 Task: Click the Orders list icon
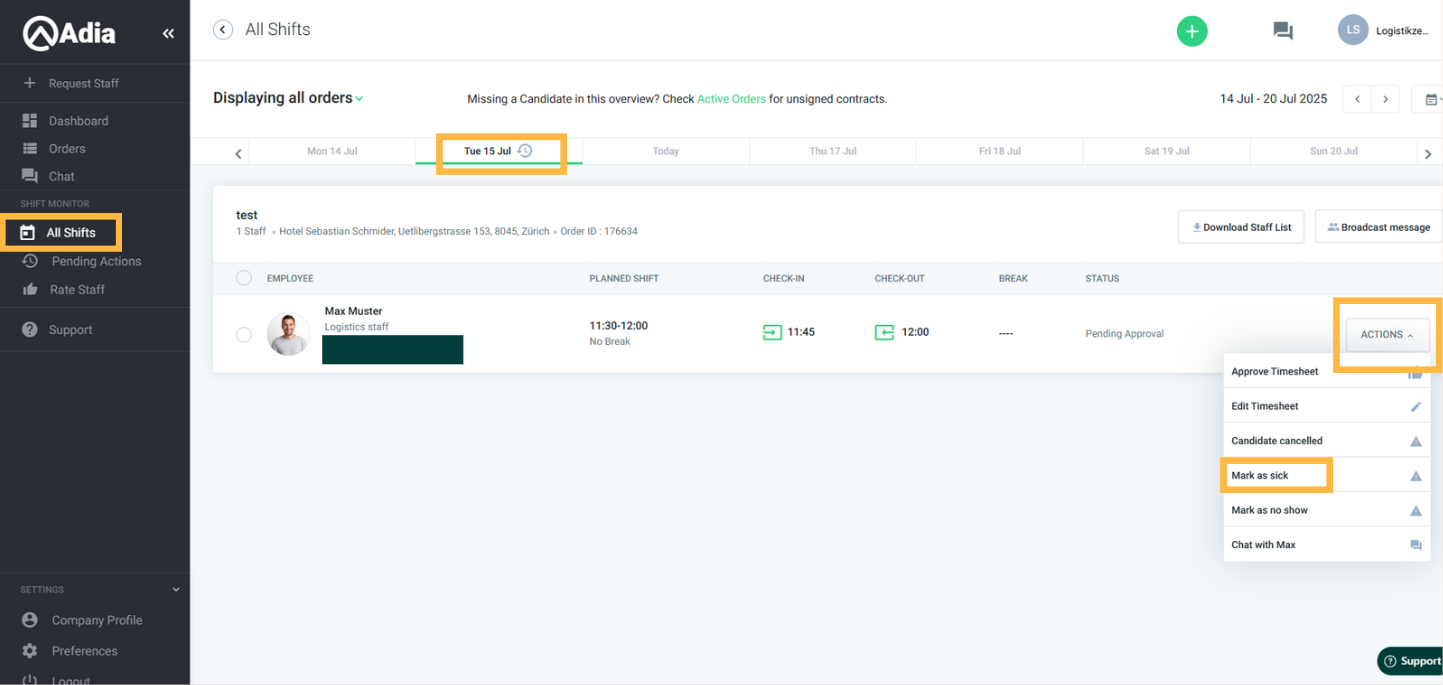[x=30, y=148]
